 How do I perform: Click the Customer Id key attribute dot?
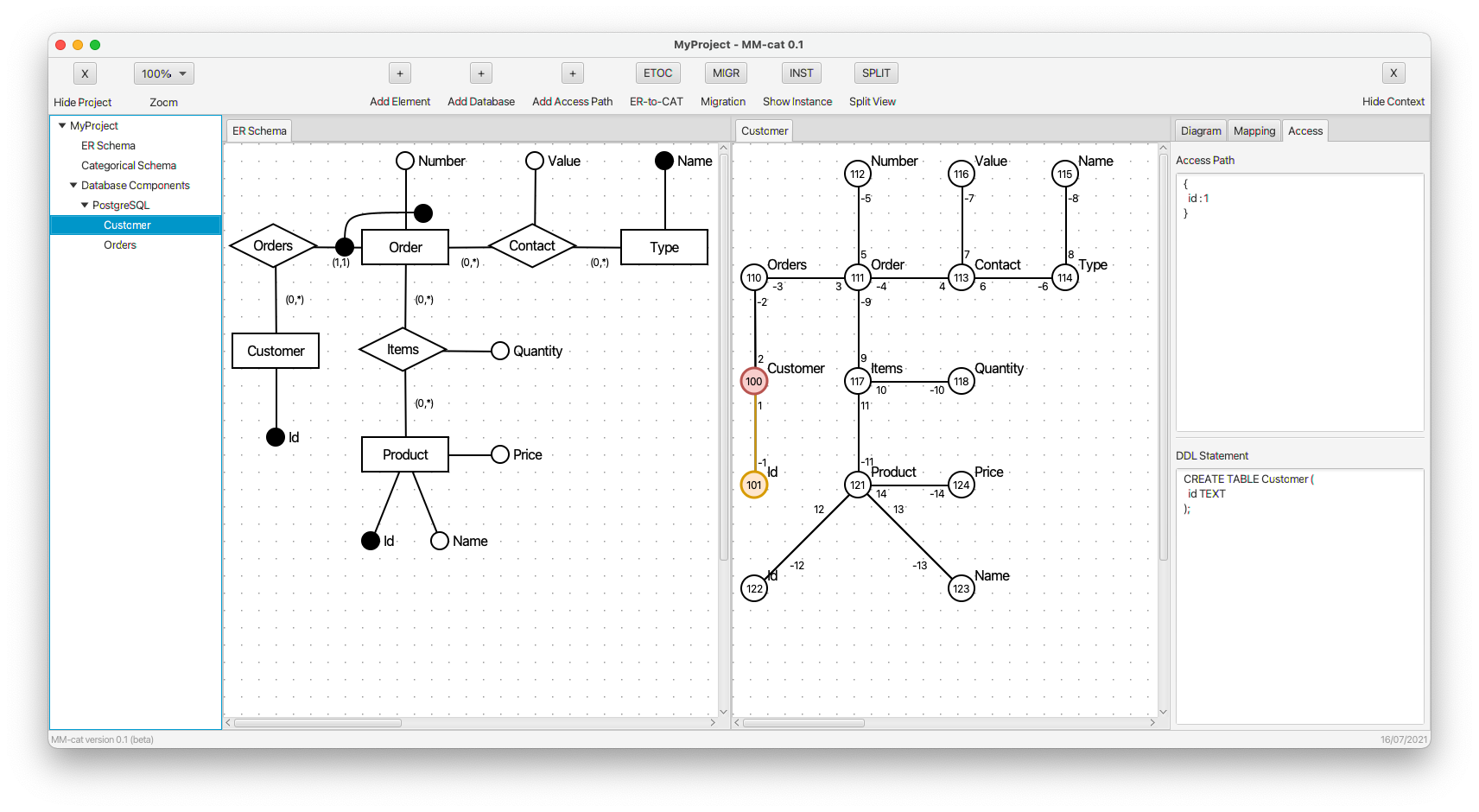pyautogui.click(x=276, y=437)
